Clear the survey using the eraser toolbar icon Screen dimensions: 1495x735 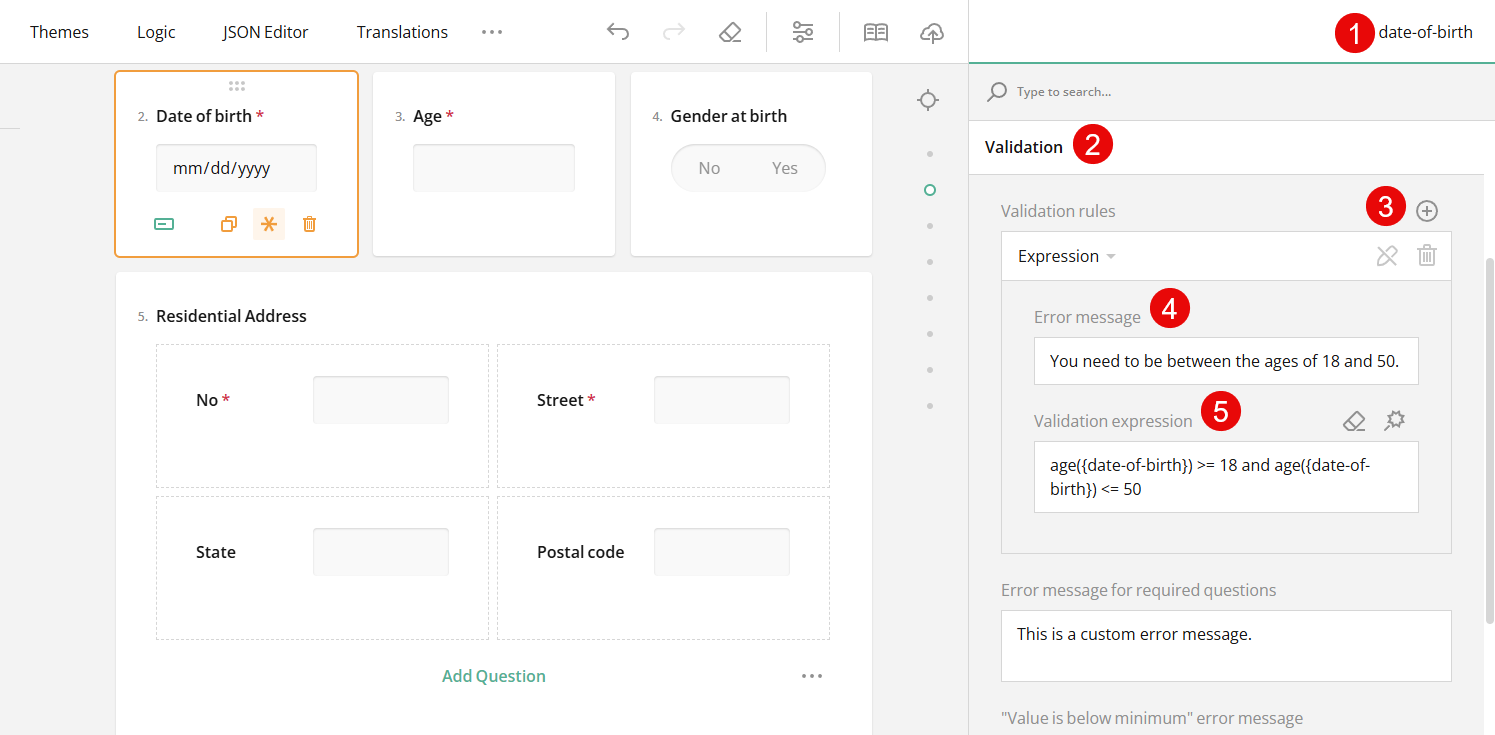[x=730, y=31]
